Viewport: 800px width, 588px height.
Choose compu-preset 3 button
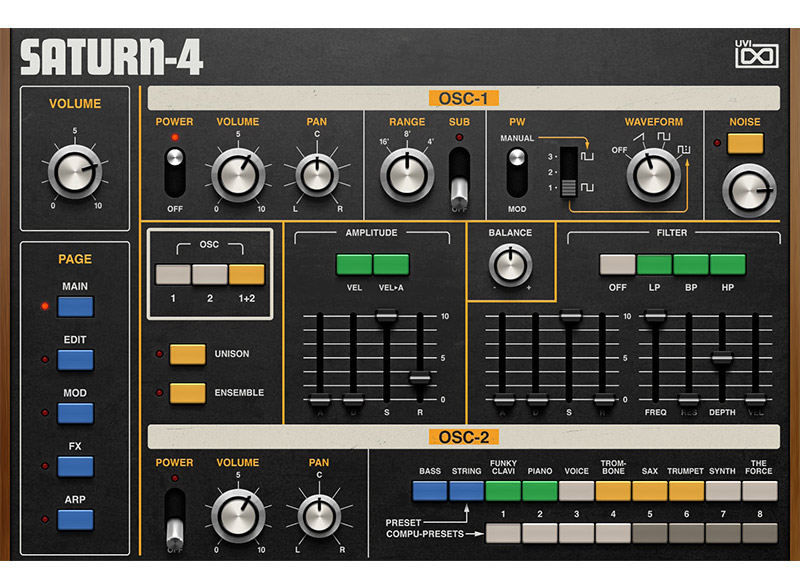tap(577, 533)
